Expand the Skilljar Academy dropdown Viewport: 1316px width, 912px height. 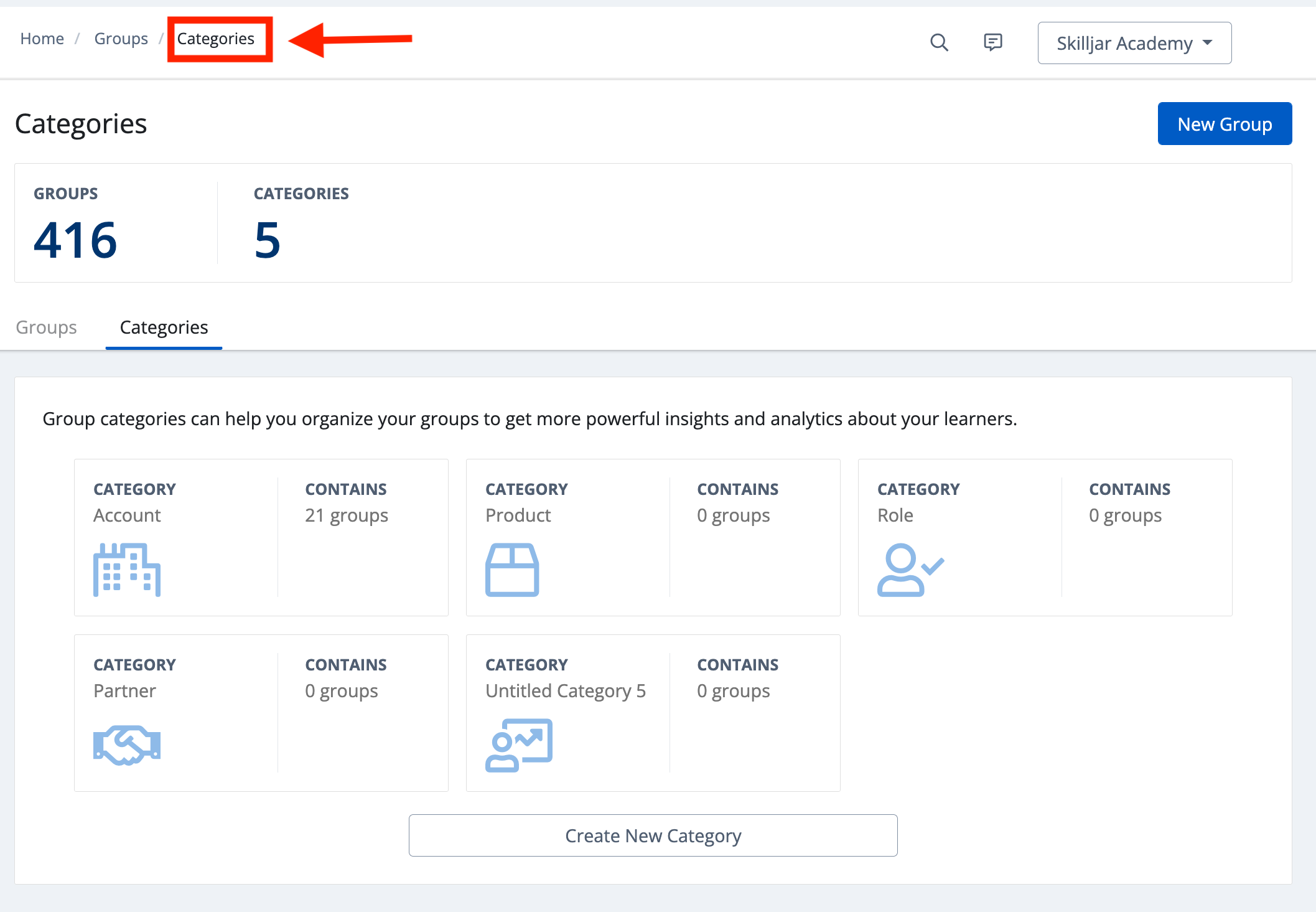click(x=1124, y=43)
